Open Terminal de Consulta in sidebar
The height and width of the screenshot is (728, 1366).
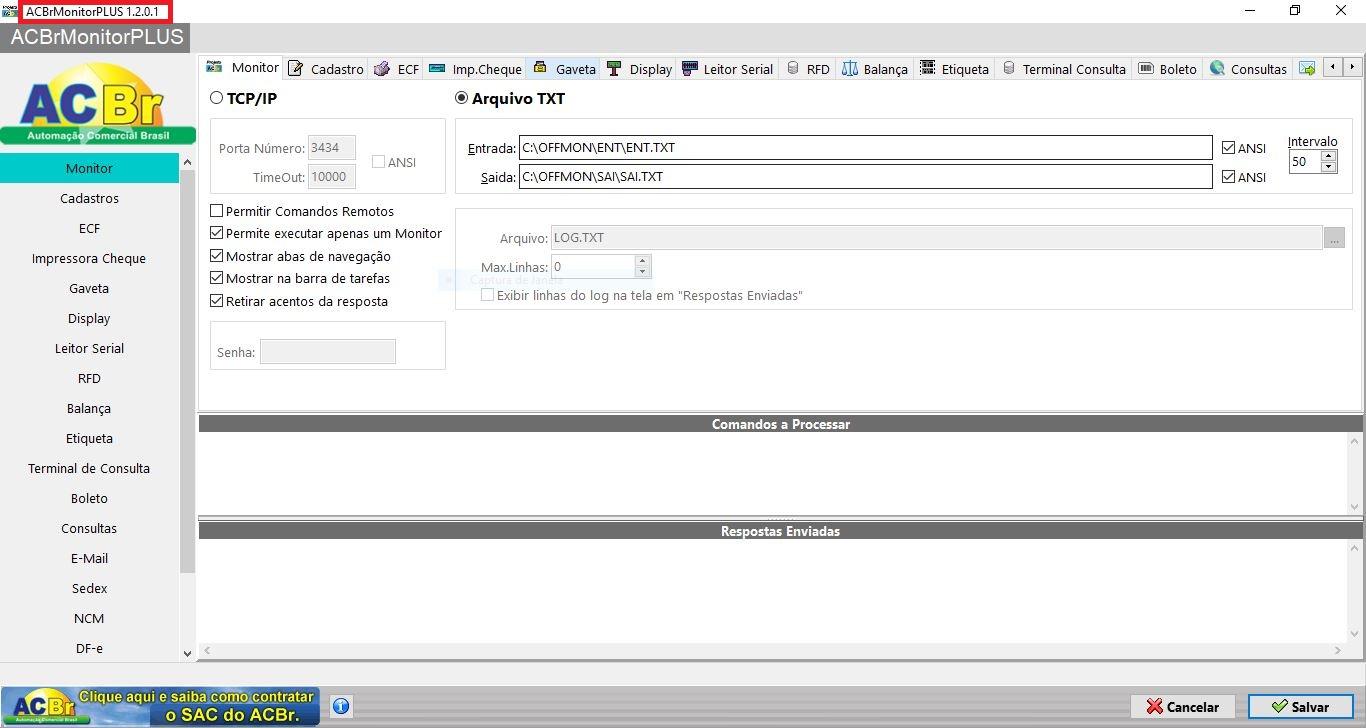[x=89, y=468]
